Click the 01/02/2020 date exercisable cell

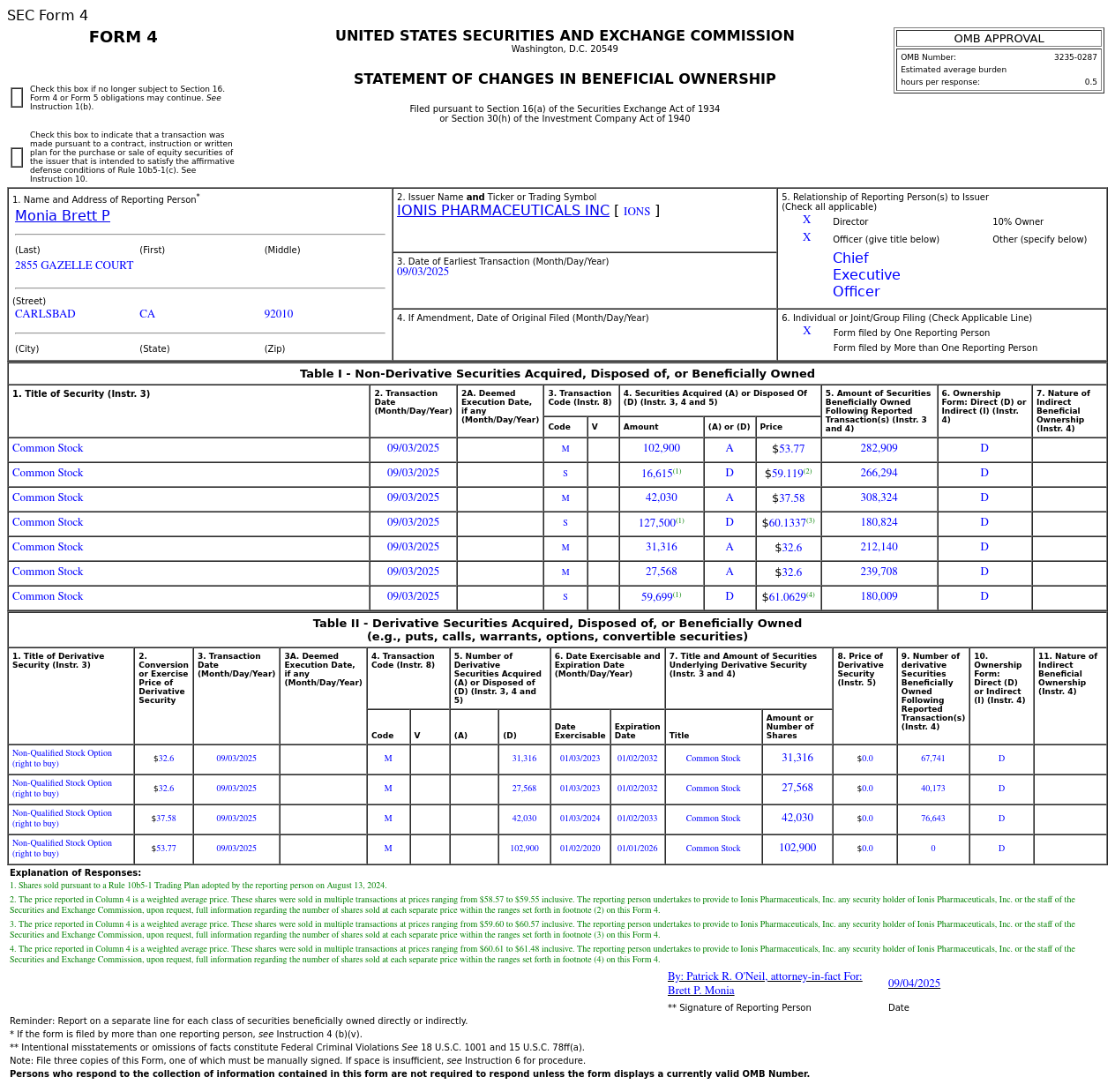coord(580,849)
